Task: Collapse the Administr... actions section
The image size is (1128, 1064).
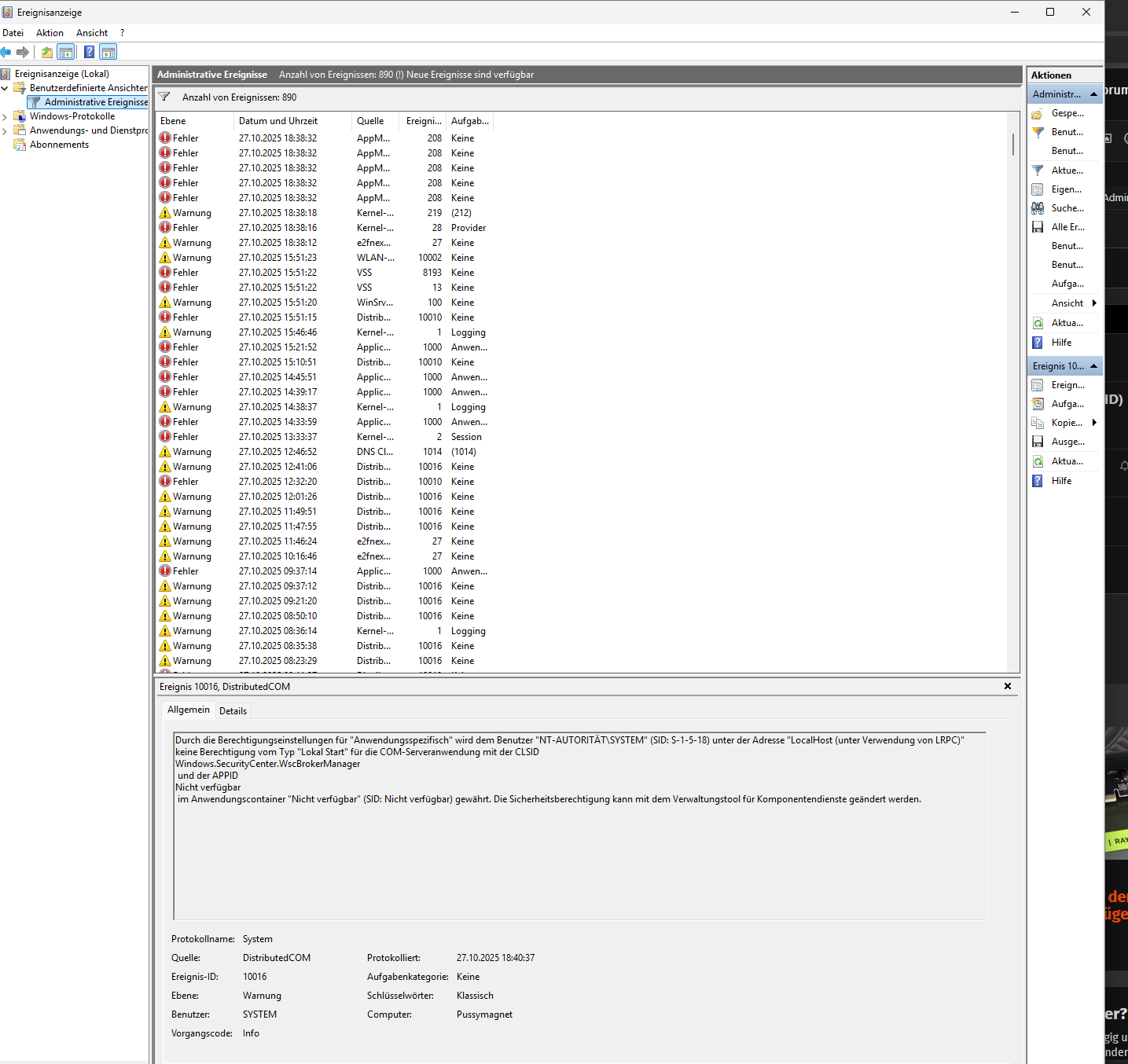Action: point(1093,94)
